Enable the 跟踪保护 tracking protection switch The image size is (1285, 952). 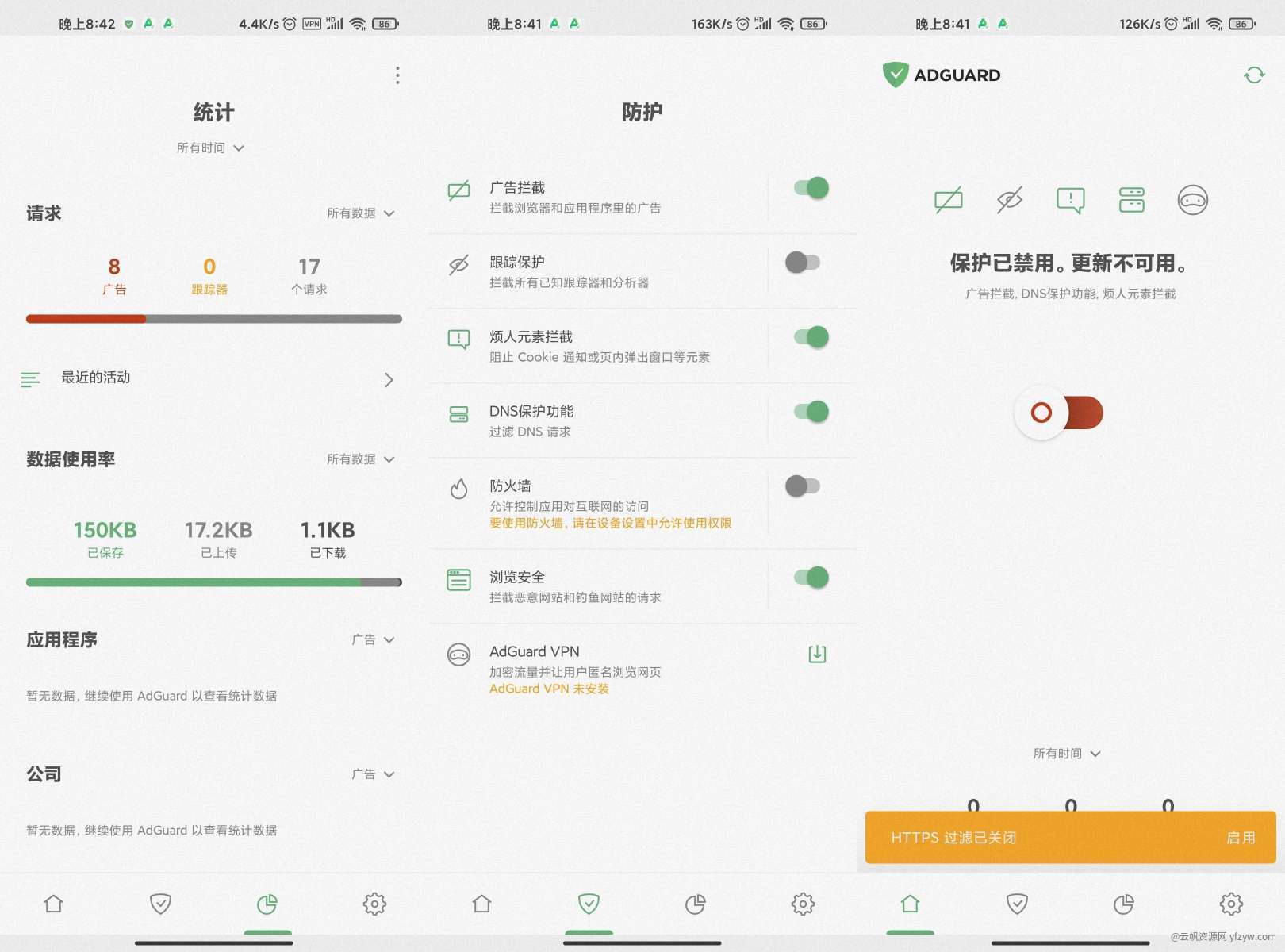pos(802,263)
